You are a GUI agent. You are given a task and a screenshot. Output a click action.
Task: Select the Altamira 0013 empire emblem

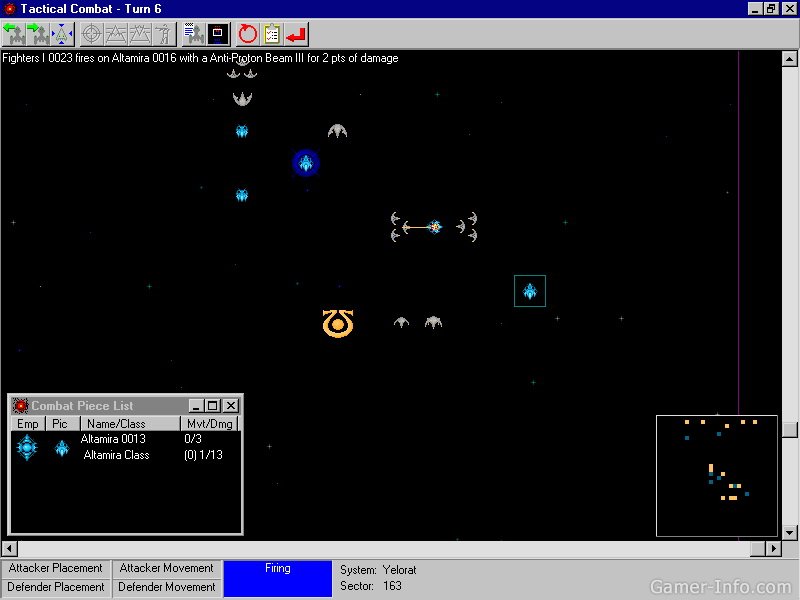click(x=25, y=447)
